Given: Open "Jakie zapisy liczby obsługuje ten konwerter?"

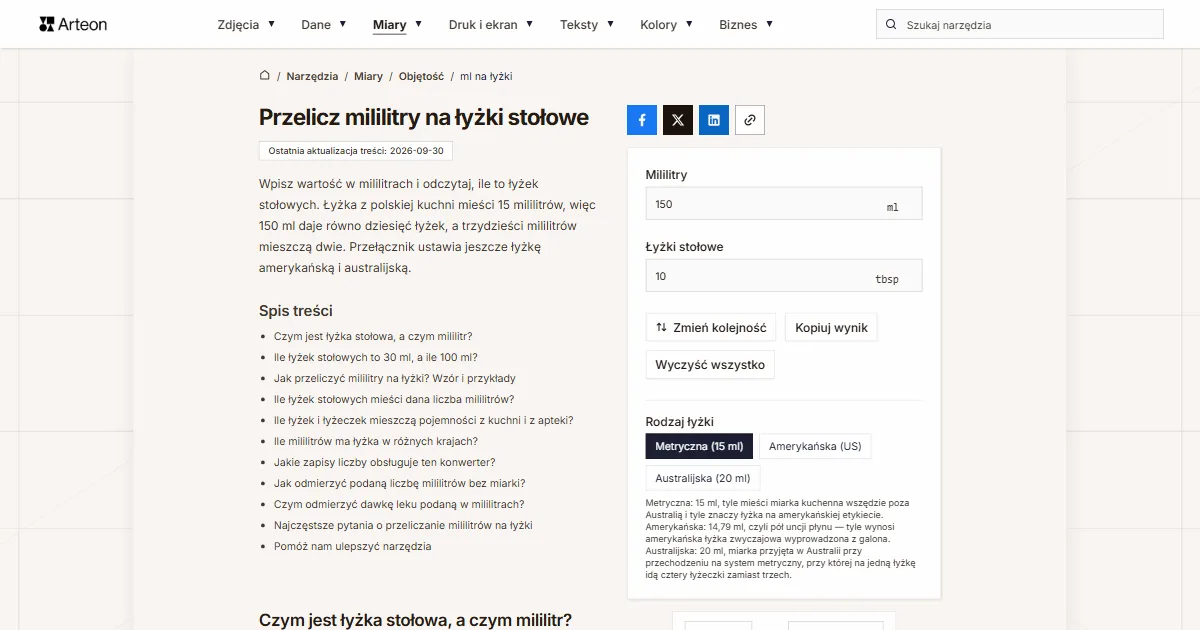Looking at the screenshot, I should (385, 462).
